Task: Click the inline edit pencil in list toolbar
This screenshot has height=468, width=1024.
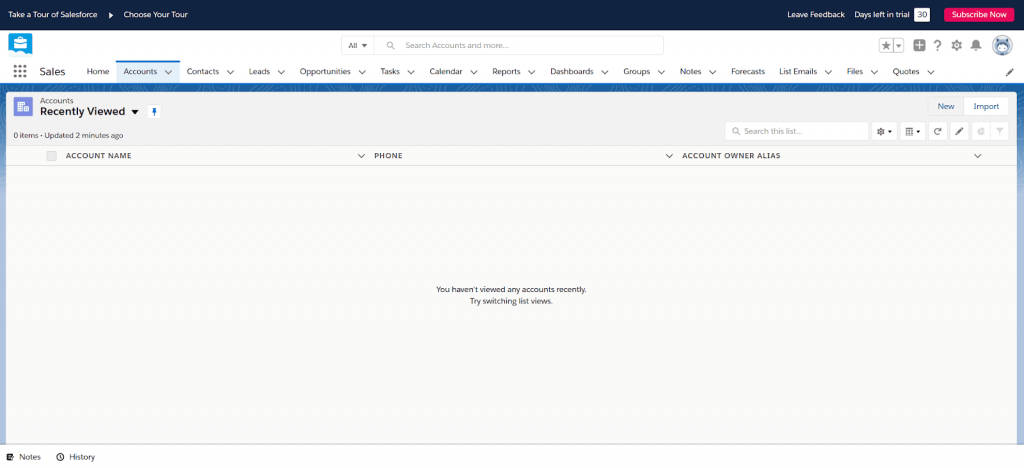Action: coord(959,131)
